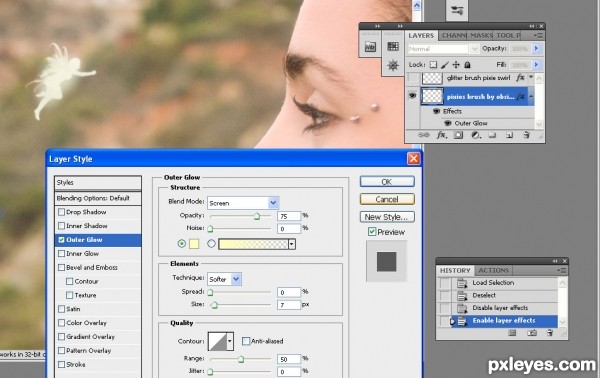This screenshot has height=378, width=600.
Task: Collapse History panel to icons with double arrow
Action: (555, 261)
